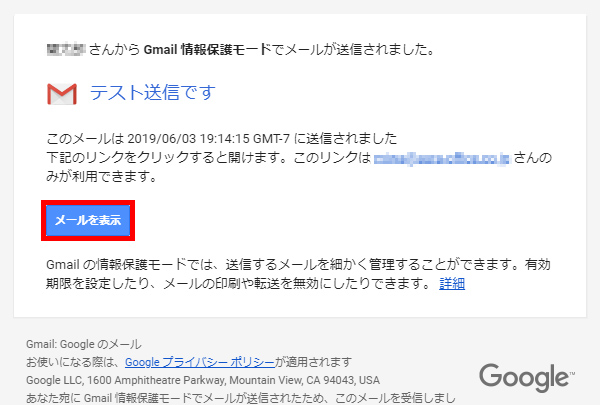Click the Gmail: Google のメール footer line
Viewport: 600px width, 405px height.
[84, 344]
